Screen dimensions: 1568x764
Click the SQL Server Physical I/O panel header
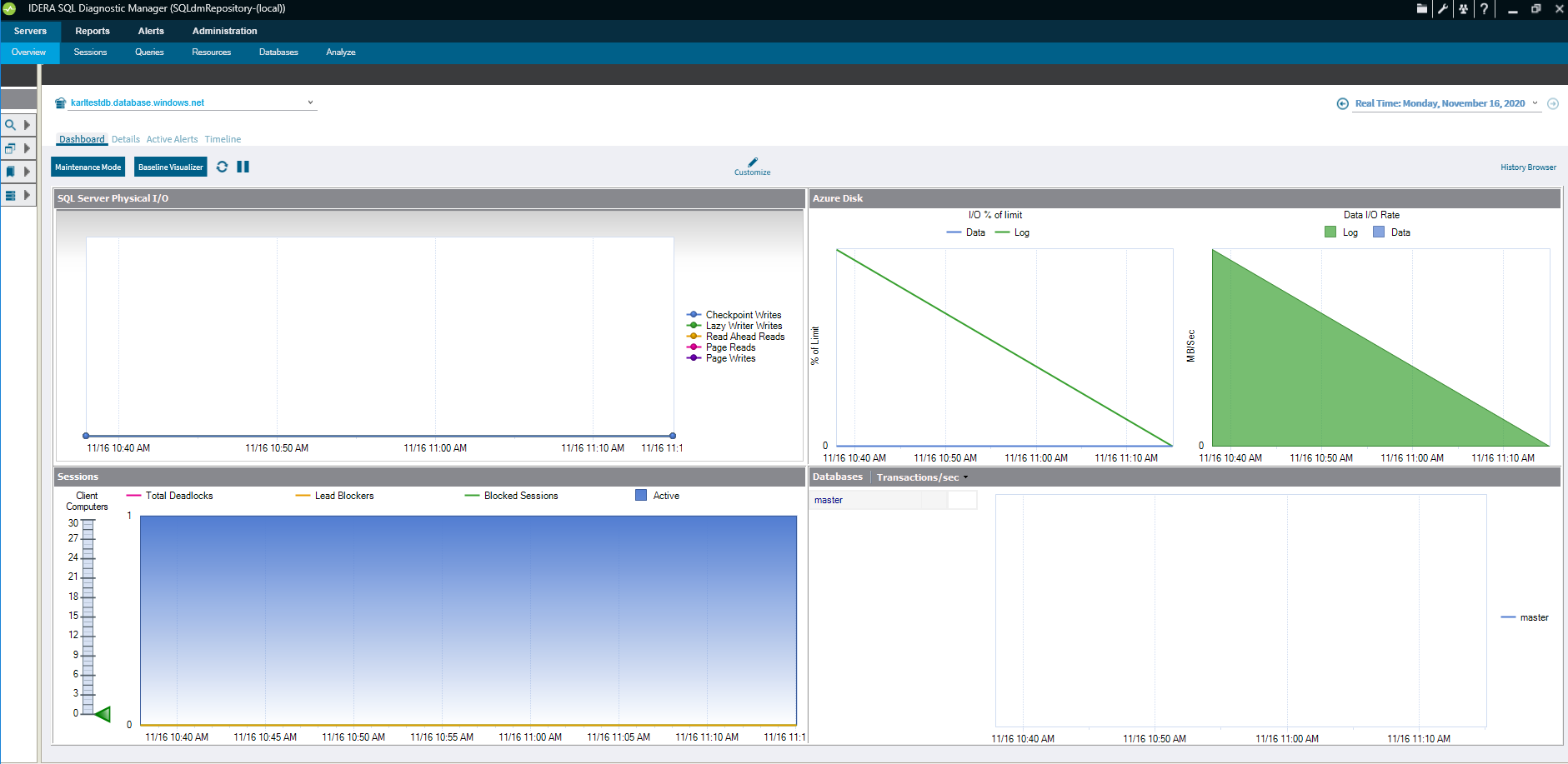(429, 198)
